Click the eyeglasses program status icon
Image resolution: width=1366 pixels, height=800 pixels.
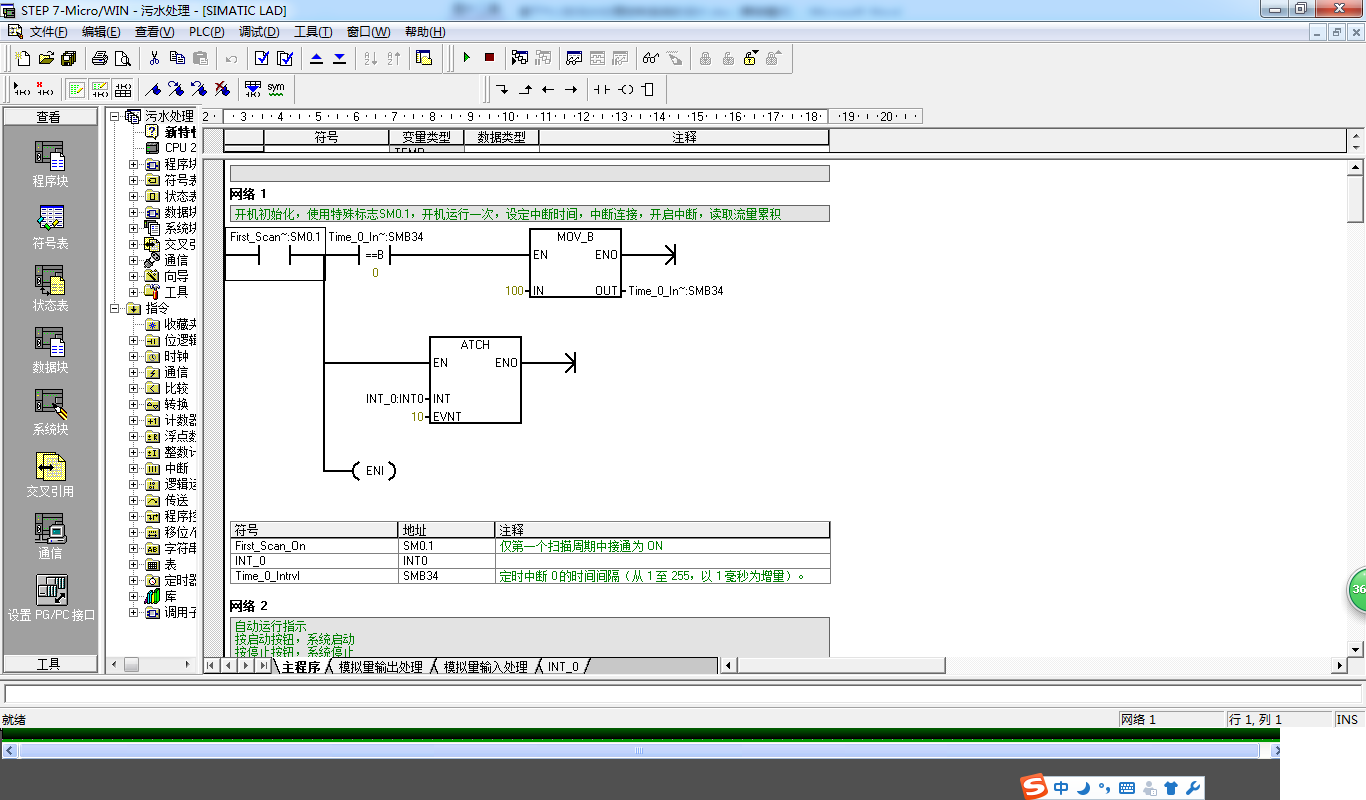pos(651,58)
